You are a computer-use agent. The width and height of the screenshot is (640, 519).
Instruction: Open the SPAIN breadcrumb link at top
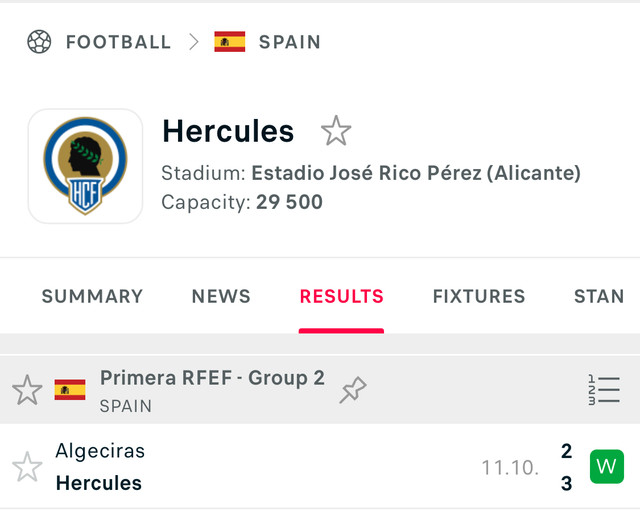click(x=289, y=42)
